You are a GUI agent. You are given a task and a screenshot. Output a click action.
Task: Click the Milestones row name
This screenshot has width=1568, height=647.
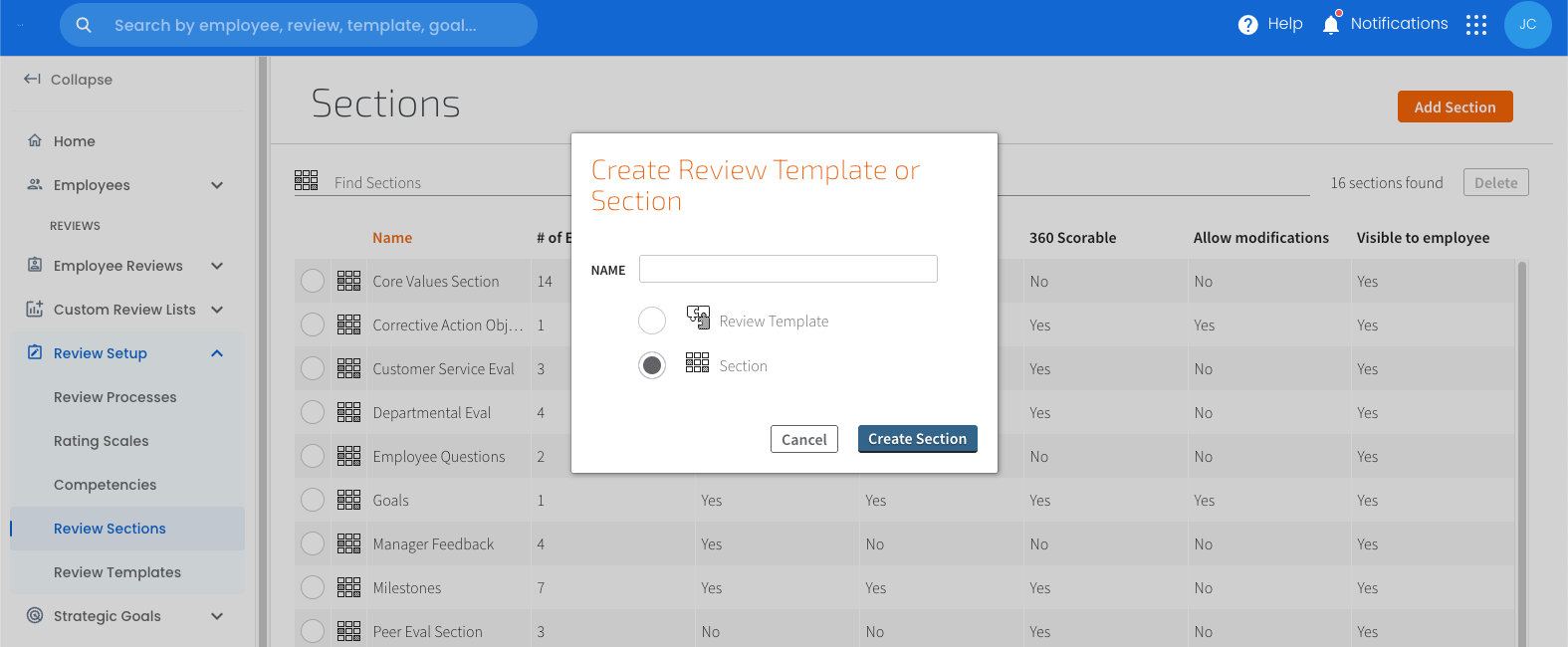coord(407,588)
